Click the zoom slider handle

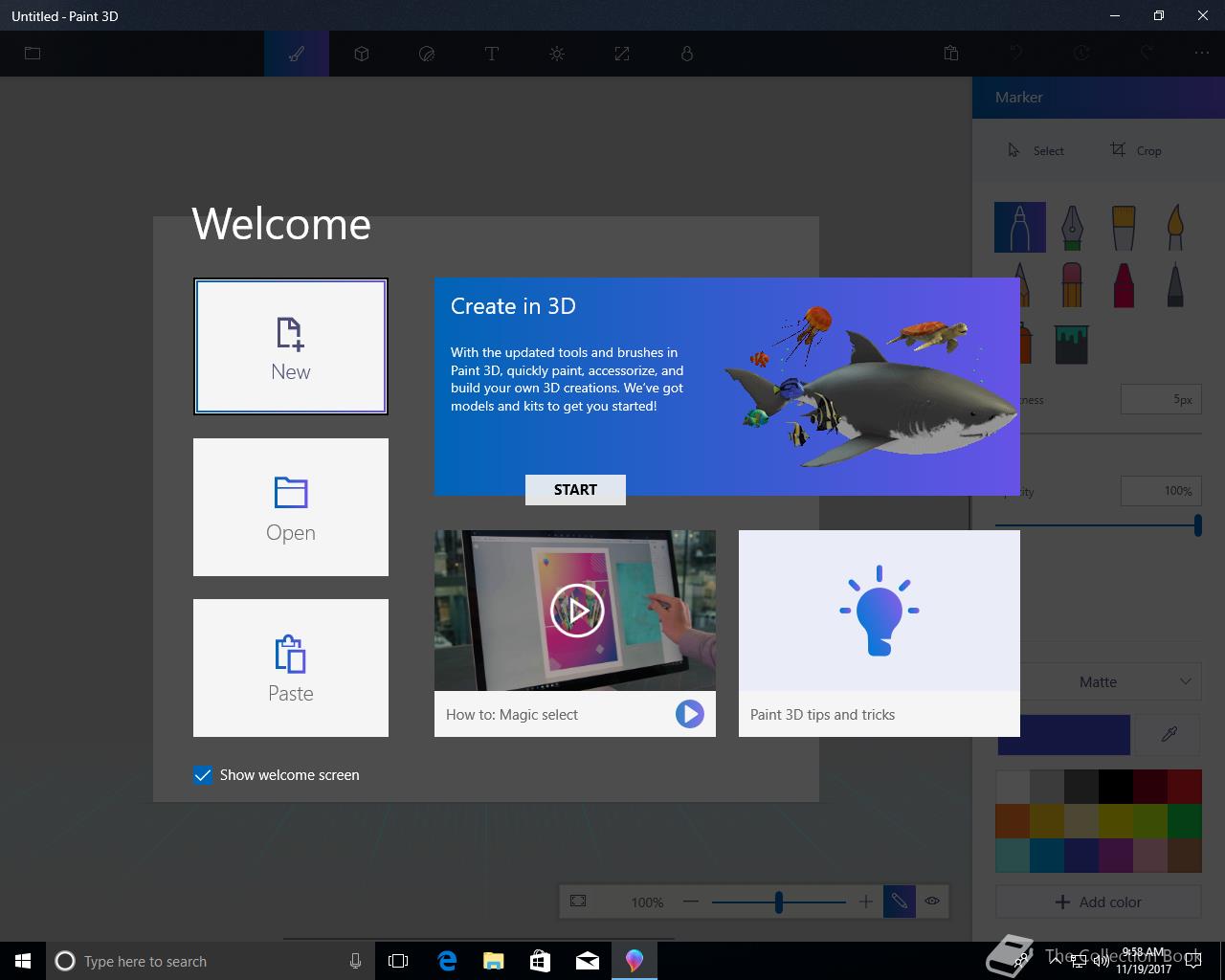click(779, 902)
